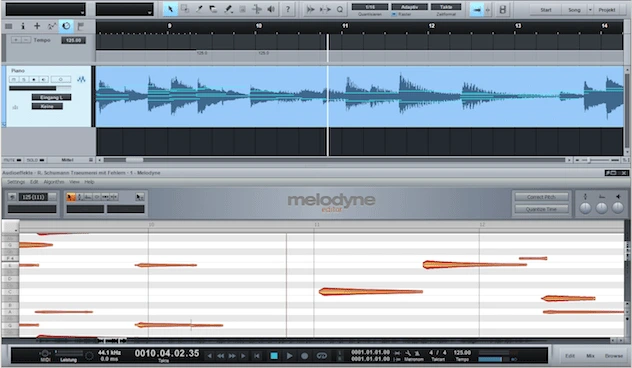Open the Browse panel button

click(613, 356)
